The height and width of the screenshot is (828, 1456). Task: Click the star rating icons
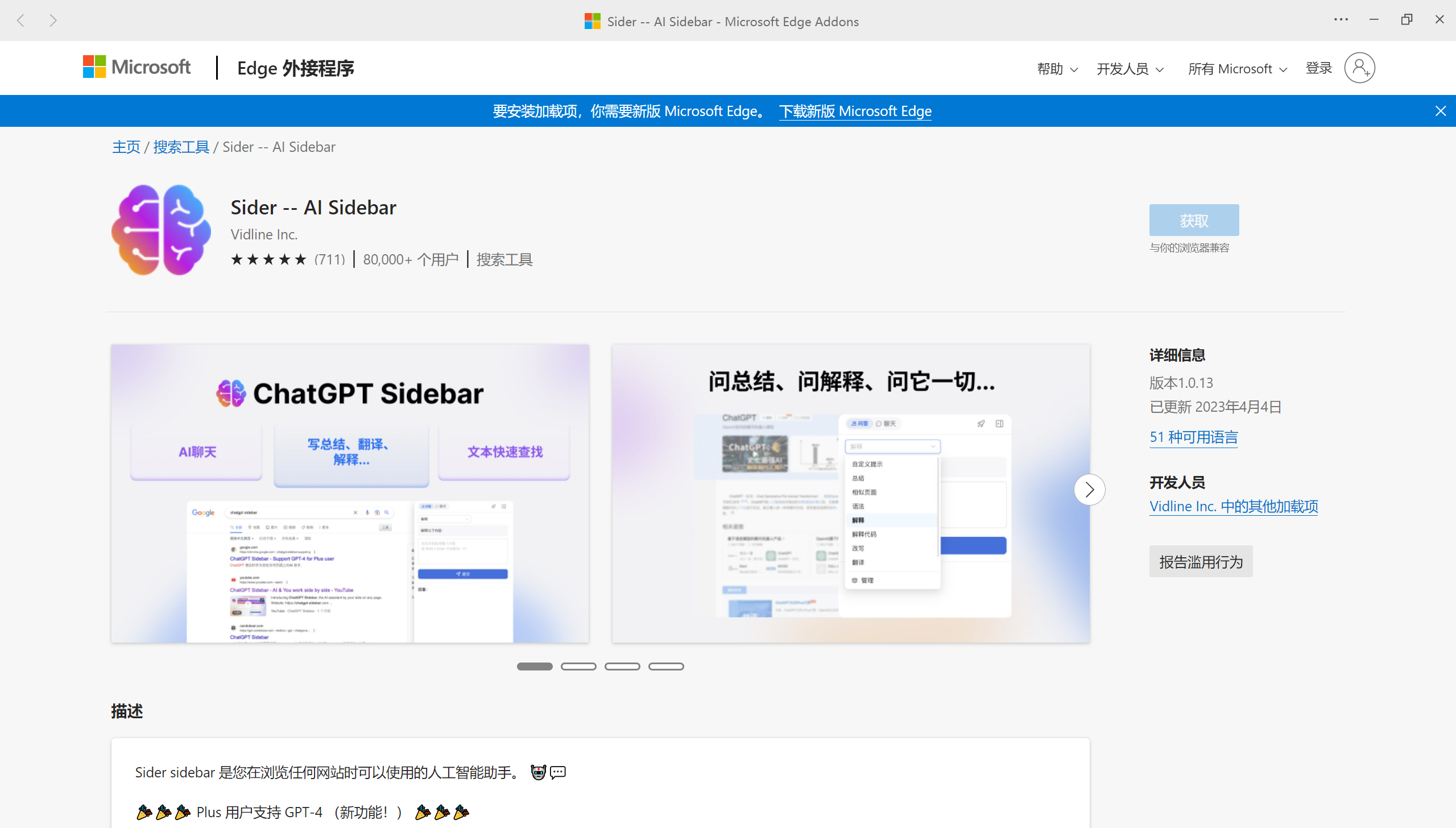coord(268,260)
